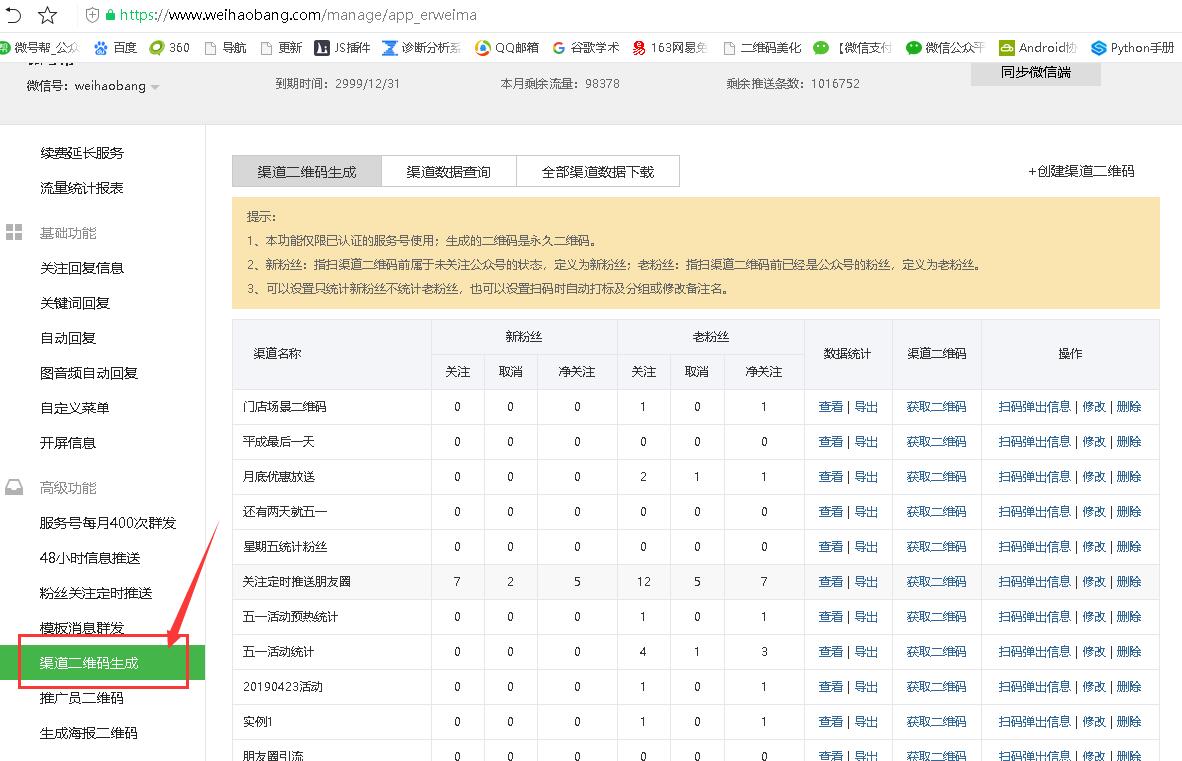Click 删除 in the 实例1 row

click(x=1128, y=722)
